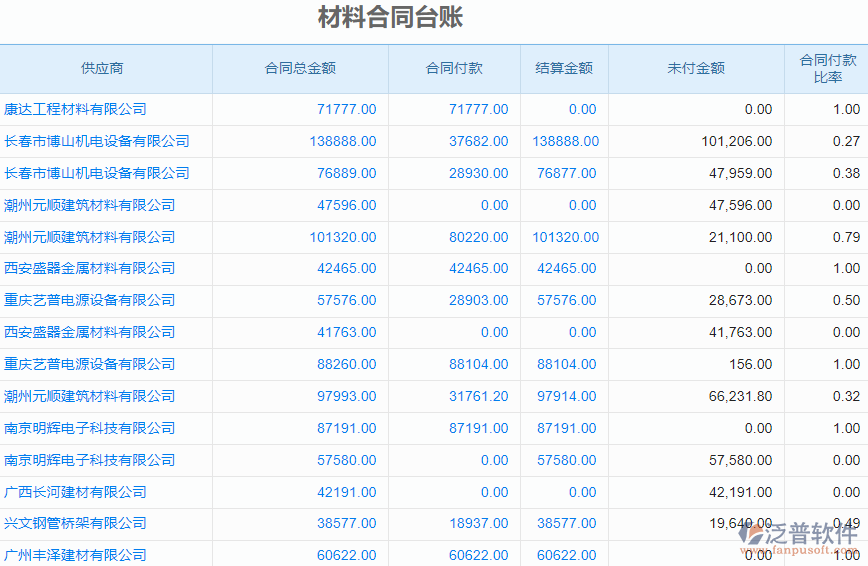Screen dimensions: 868x566
Task: Click contract total 88260.00
Action: click(x=347, y=364)
